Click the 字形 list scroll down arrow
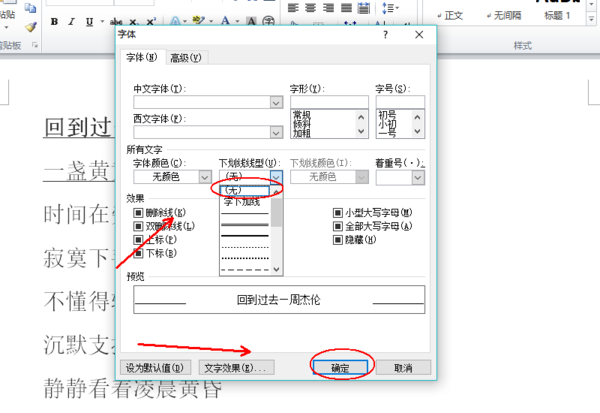Image resolution: width=600 pixels, height=413 pixels. click(361, 131)
